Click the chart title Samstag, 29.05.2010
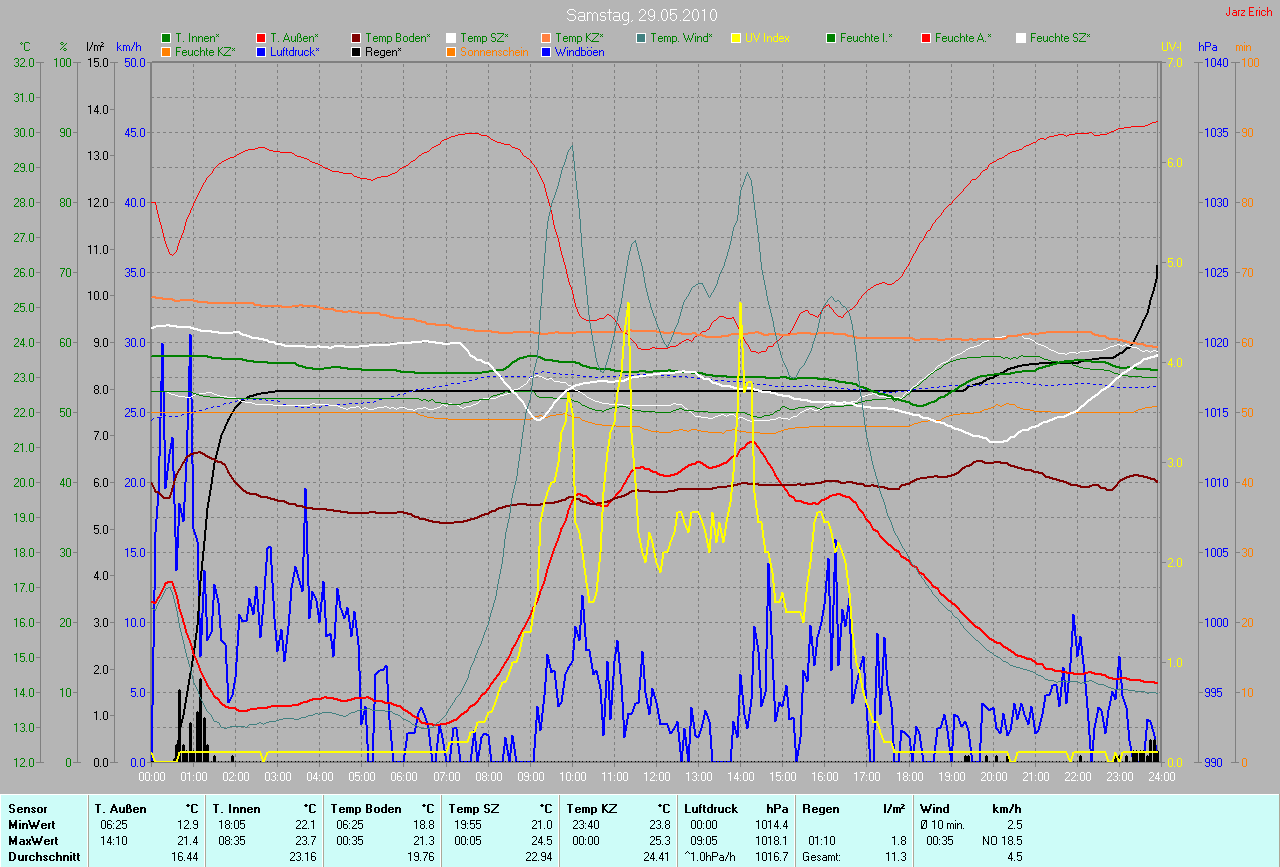The image size is (1280, 867). [x=641, y=15]
